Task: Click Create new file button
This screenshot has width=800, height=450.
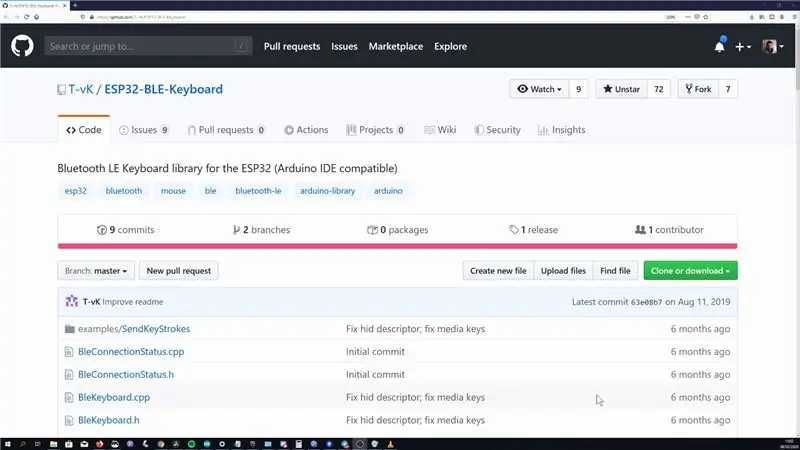Action: 498,270
